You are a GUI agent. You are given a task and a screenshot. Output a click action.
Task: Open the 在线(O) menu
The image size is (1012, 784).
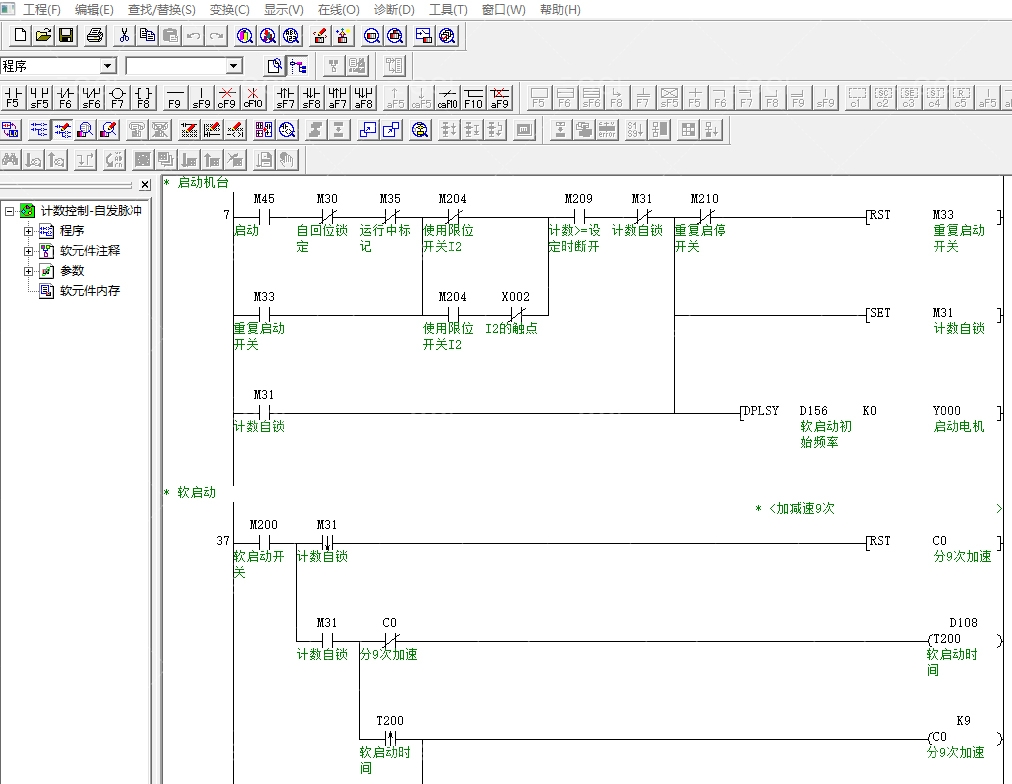click(x=338, y=10)
